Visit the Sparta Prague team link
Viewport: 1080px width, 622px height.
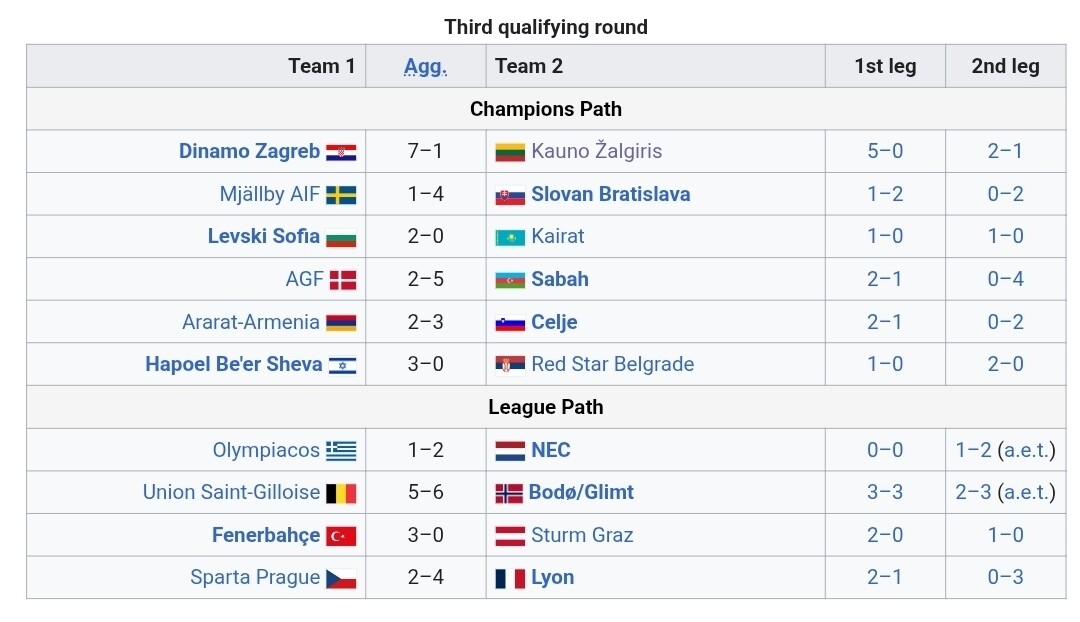click(x=255, y=577)
